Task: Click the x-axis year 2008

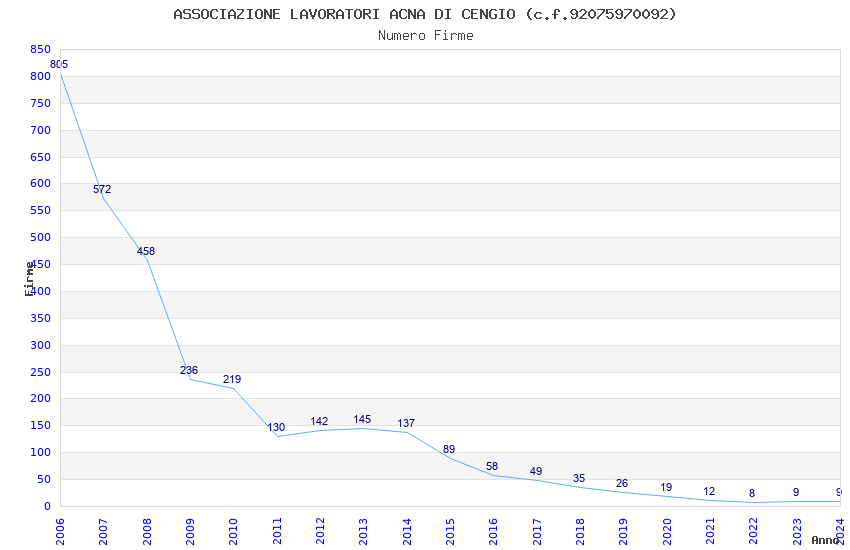Action: coord(146,532)
